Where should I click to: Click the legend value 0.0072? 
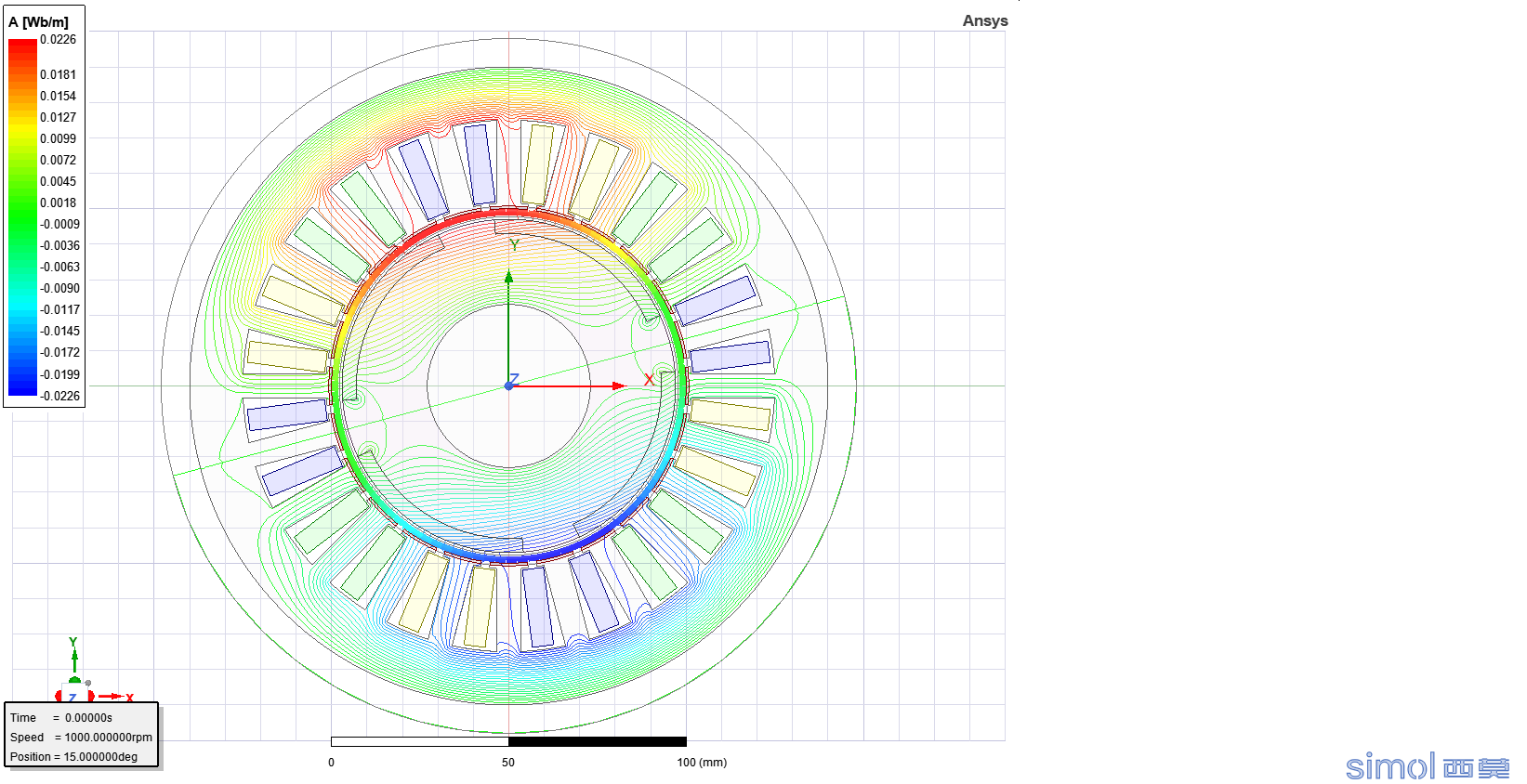pos(58,160)
